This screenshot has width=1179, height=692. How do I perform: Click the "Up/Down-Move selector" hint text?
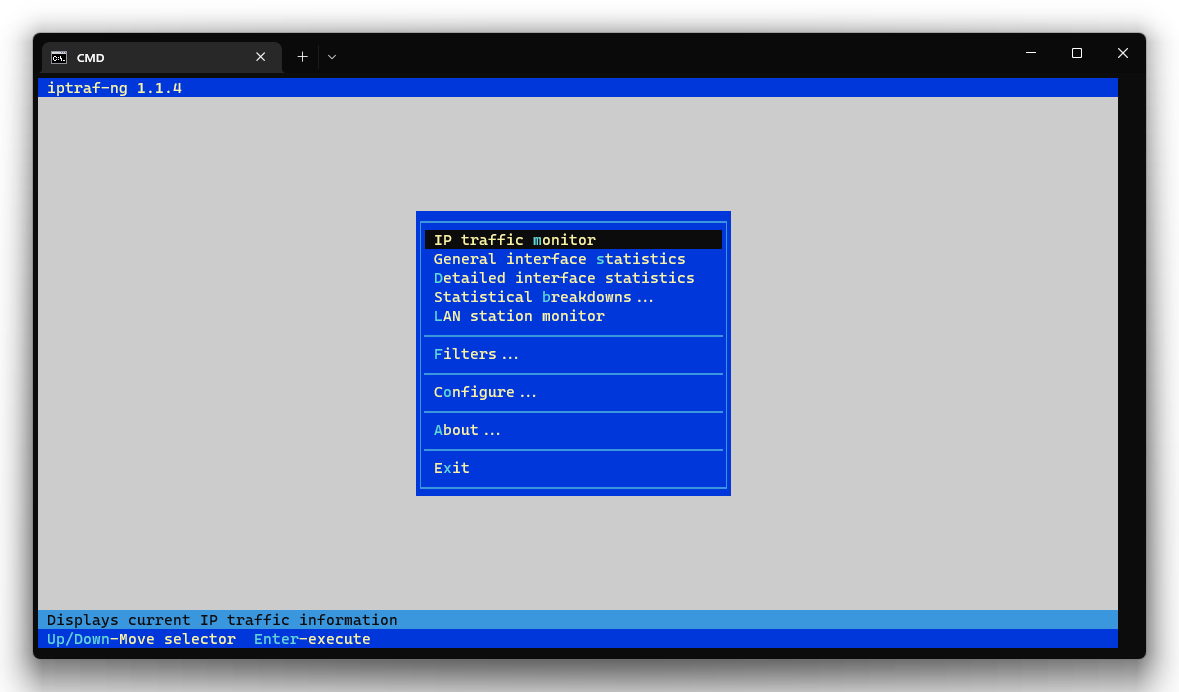coord(140,639)
